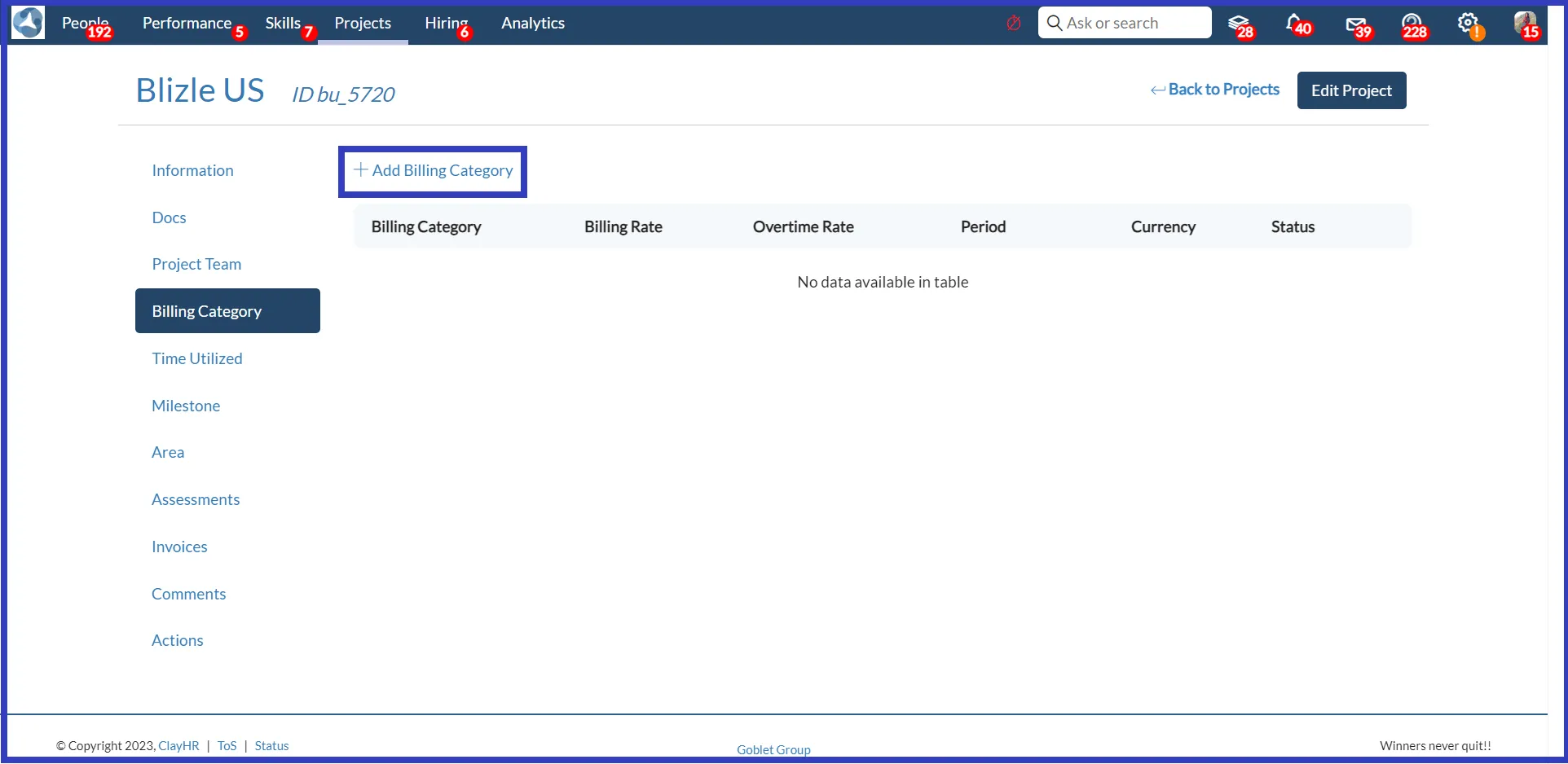
Task: Select the Information tab
Action: coord(192,170)
